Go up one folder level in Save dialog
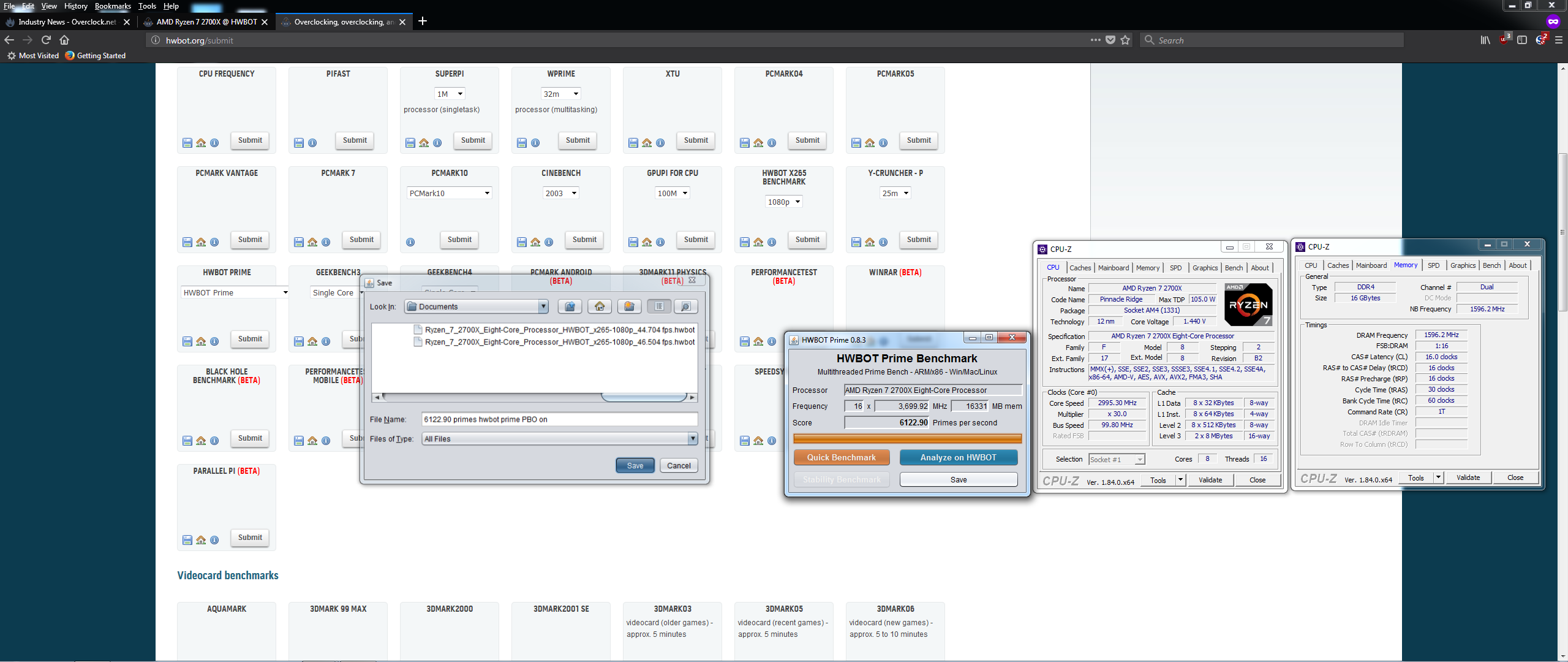The height and width of the screenshot is (662, 1568). tap(570, 306)
